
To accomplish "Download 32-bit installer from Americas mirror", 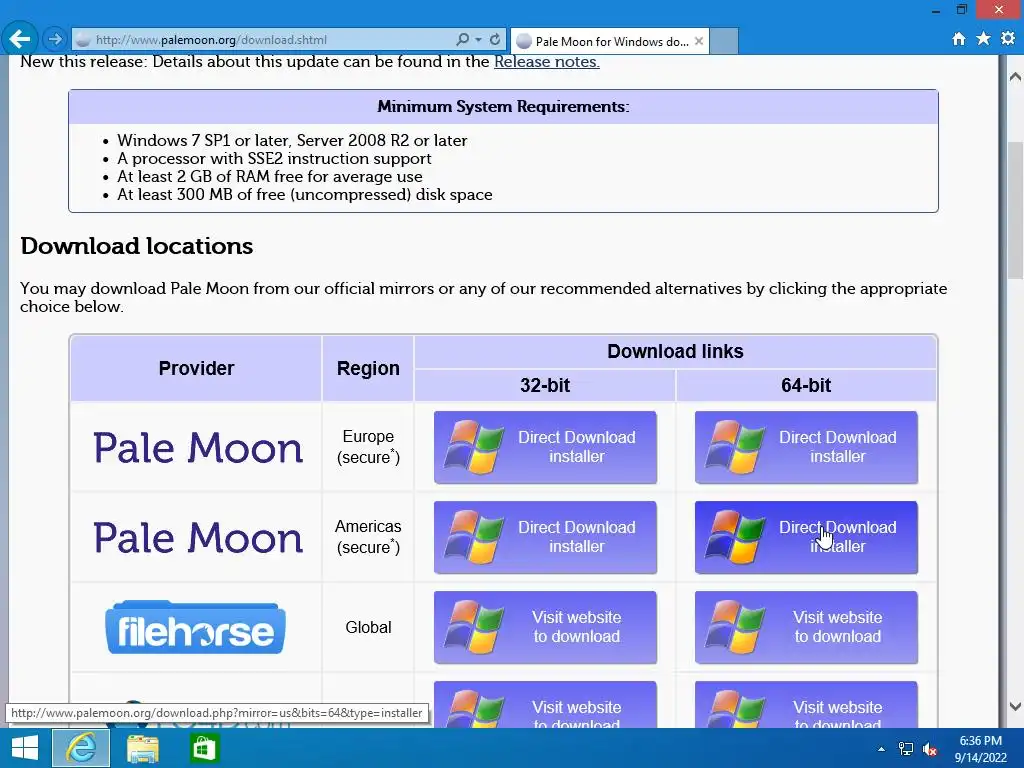I will 545,537.
